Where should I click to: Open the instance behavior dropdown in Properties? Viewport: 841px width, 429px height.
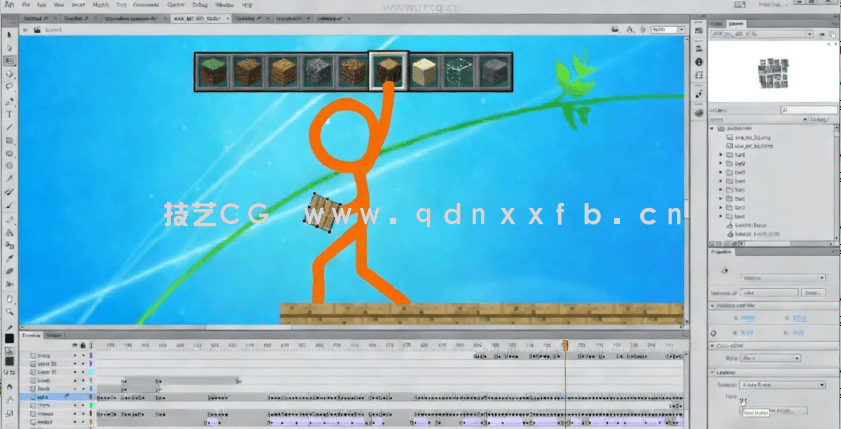[783, 278]
